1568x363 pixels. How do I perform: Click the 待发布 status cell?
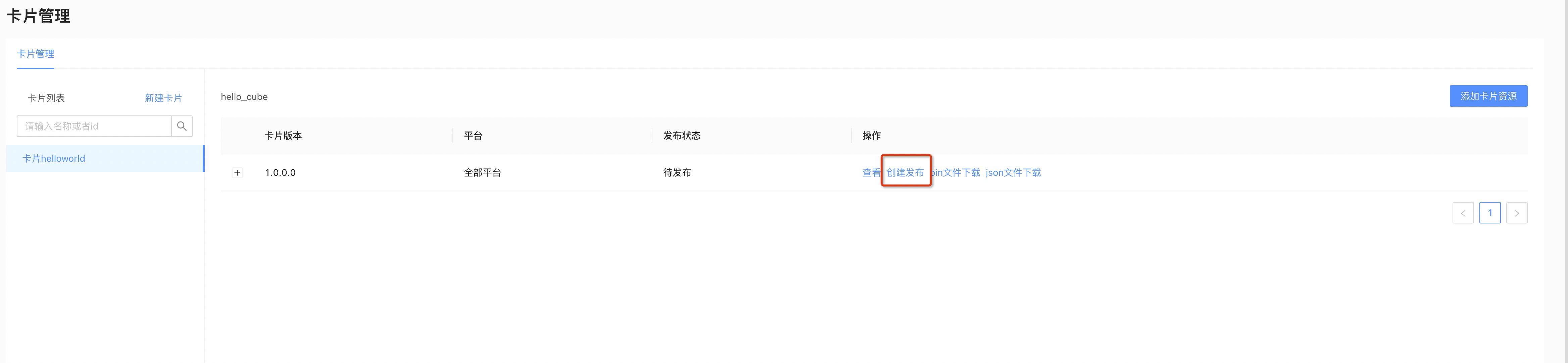point(677,173)
